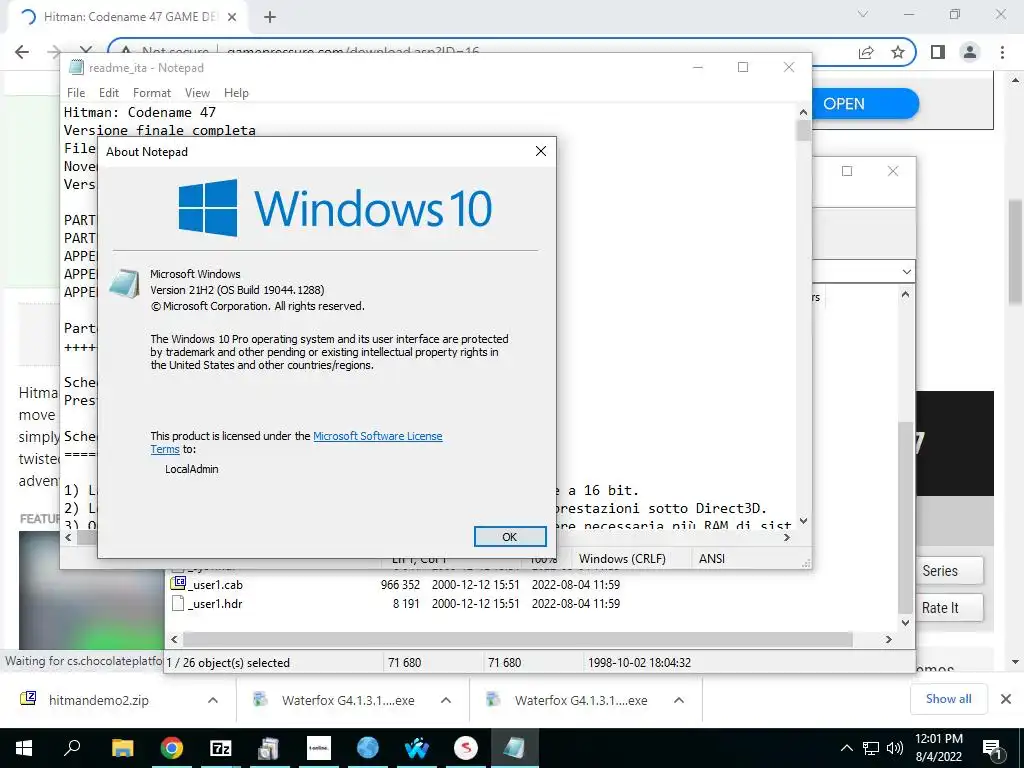Open Notepad's View menu

tap(197, 93)
